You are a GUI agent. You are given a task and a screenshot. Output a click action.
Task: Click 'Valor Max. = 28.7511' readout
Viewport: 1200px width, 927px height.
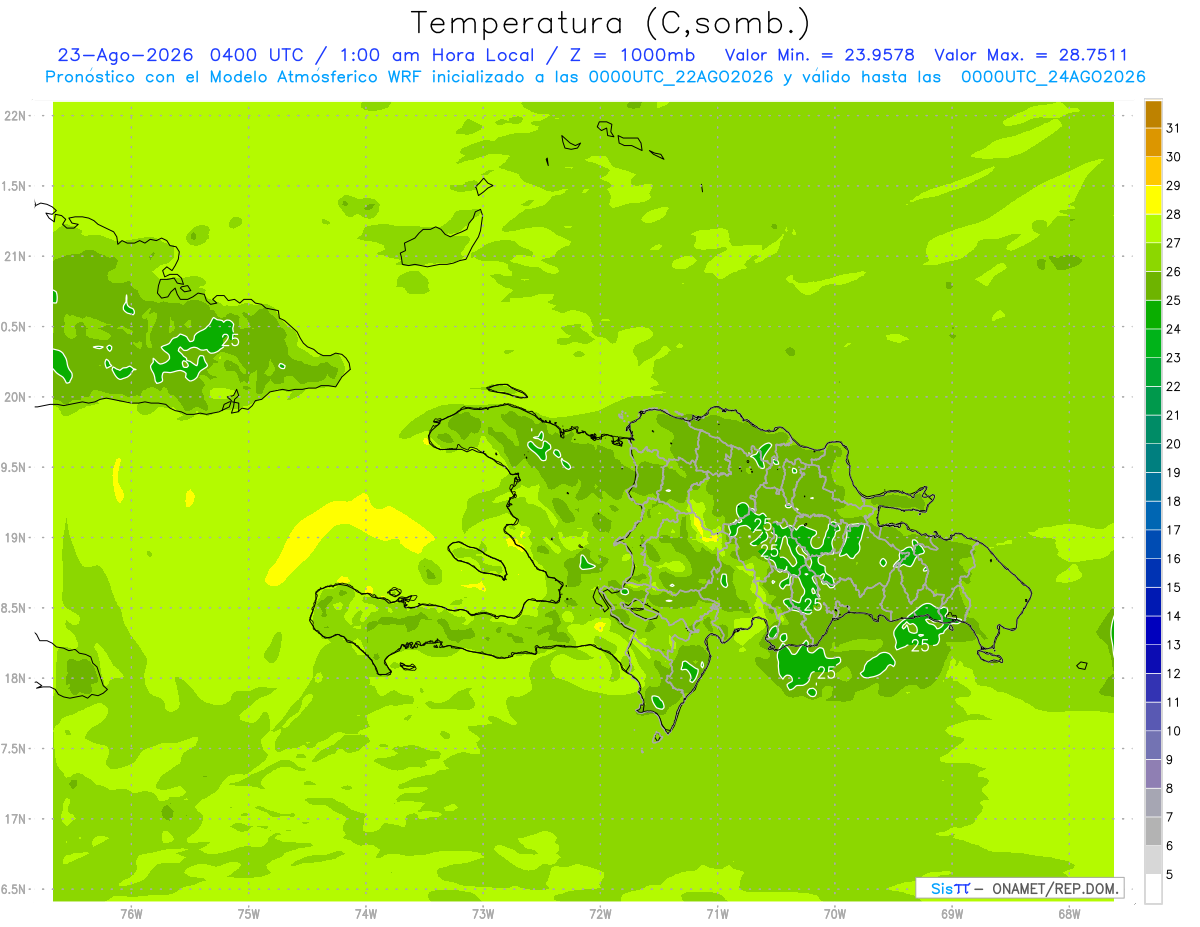(1031, 55)
